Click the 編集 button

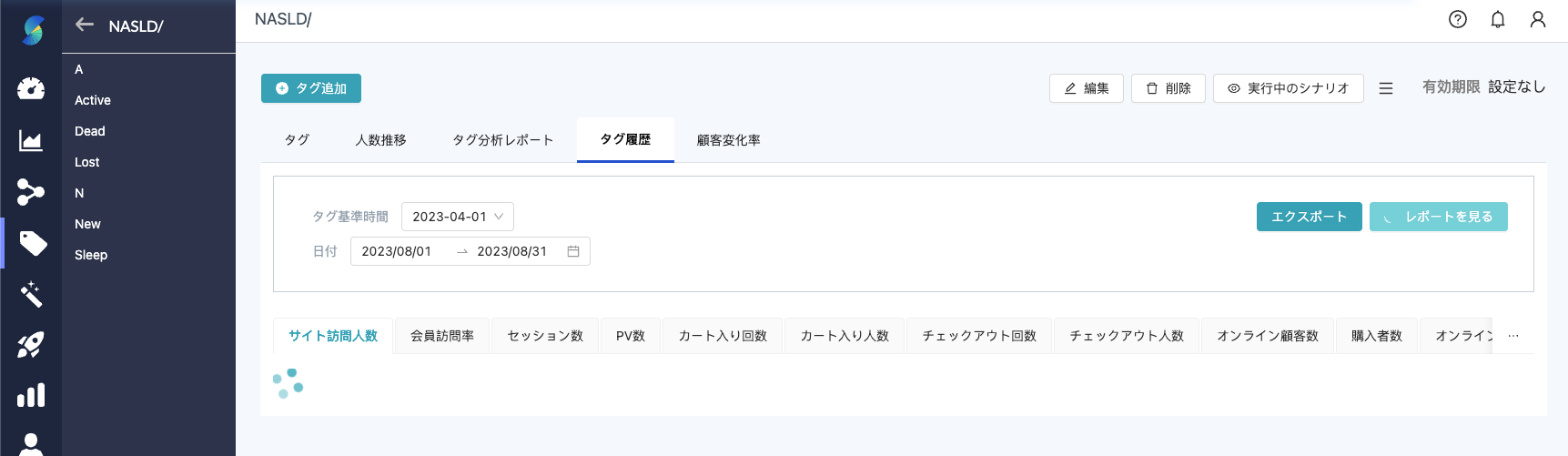(1087, 88)
